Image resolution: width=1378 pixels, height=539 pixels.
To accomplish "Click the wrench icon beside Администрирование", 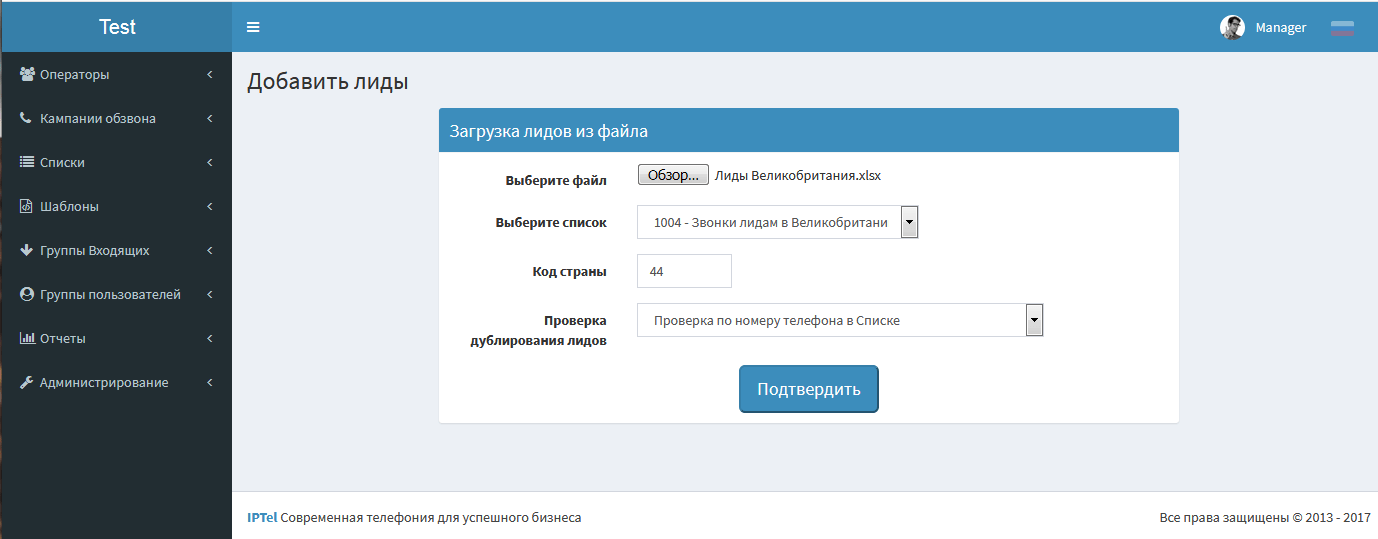I will tap(27, 382).
